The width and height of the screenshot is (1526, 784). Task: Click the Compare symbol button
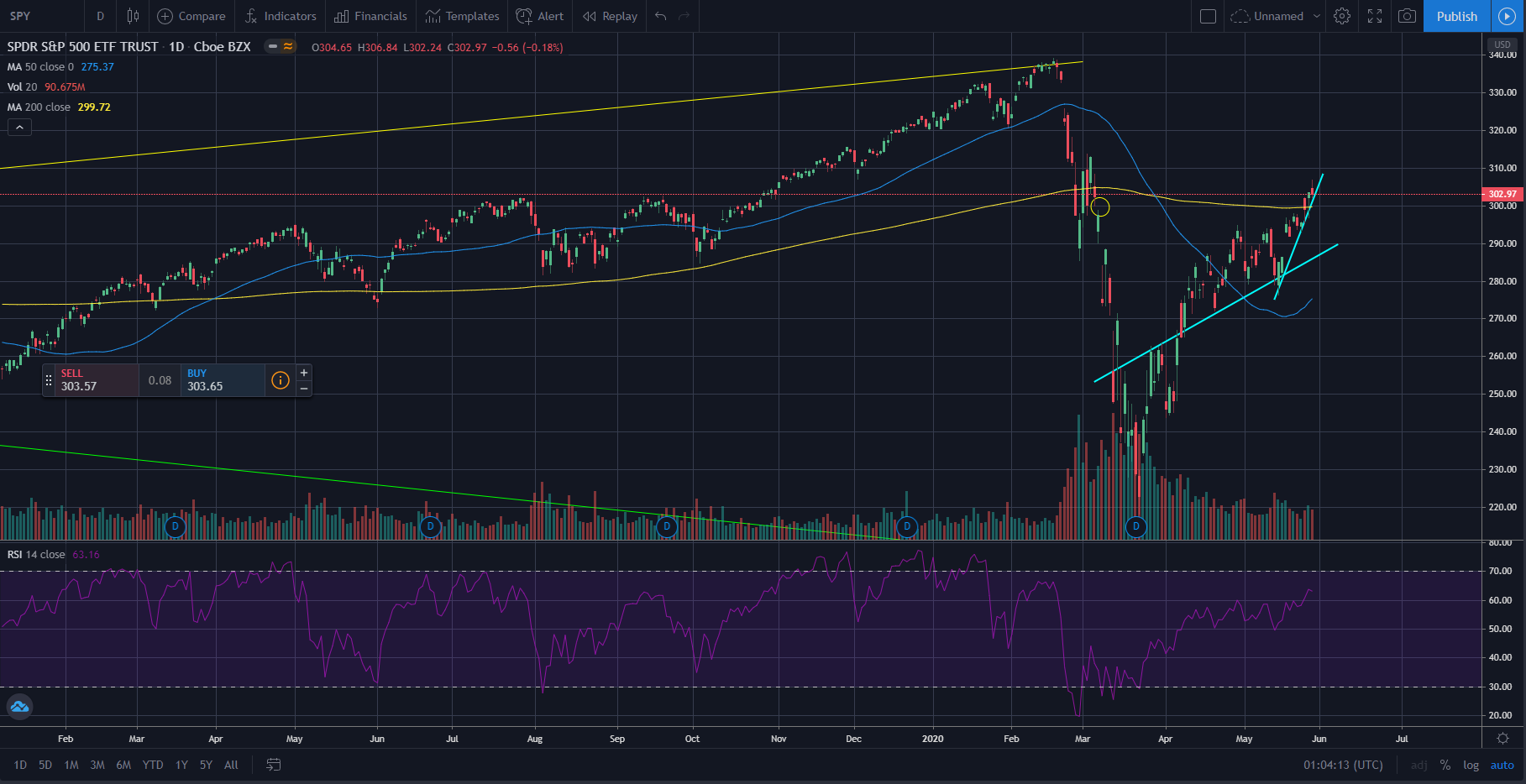click(x=191, y=16)
